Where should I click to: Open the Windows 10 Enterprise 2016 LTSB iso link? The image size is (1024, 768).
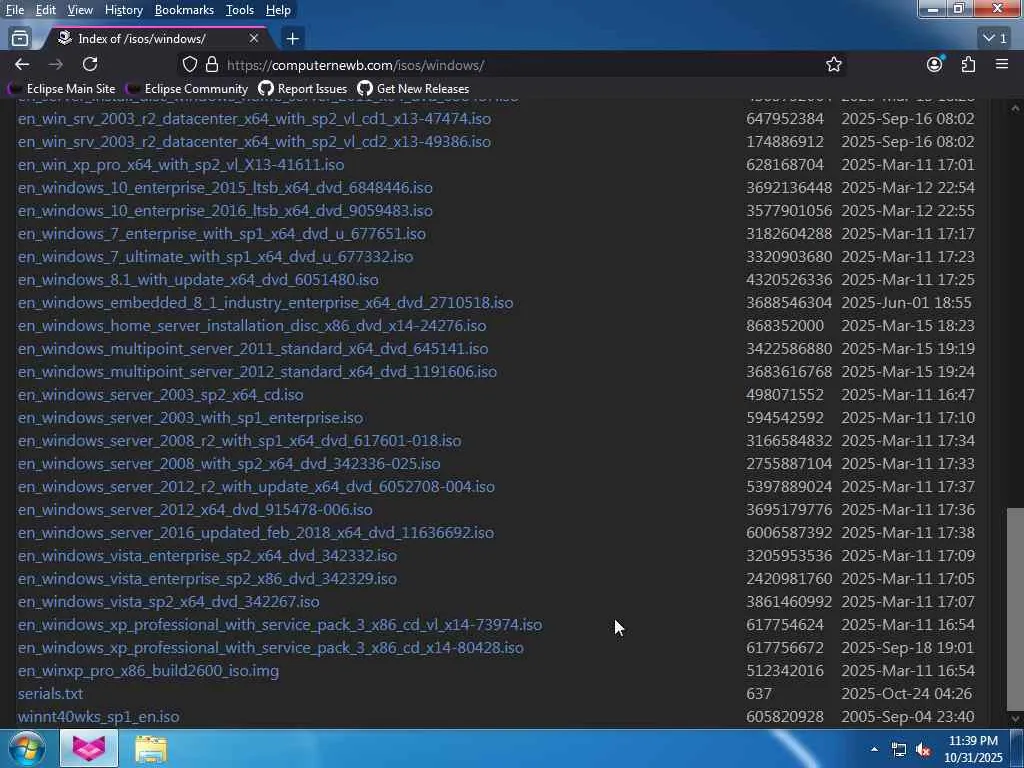[x=225, y=210]
